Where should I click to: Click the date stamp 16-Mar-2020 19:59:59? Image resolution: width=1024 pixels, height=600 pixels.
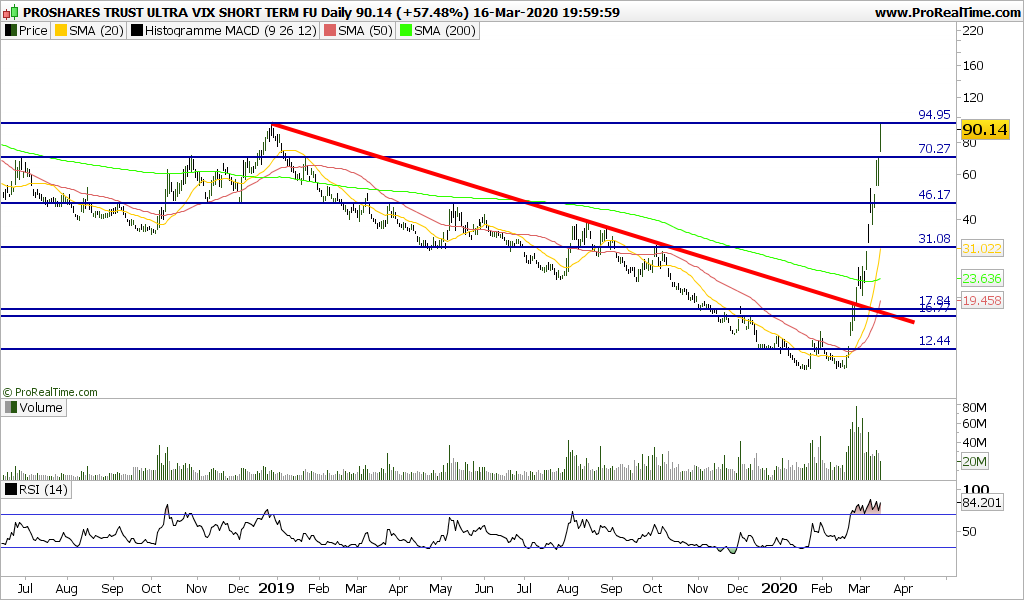(x=547, y=12)
